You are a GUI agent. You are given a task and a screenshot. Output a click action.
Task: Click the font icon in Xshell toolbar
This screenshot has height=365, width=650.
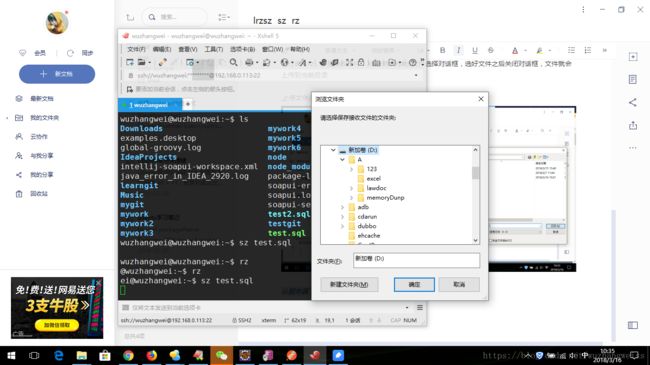302,63
